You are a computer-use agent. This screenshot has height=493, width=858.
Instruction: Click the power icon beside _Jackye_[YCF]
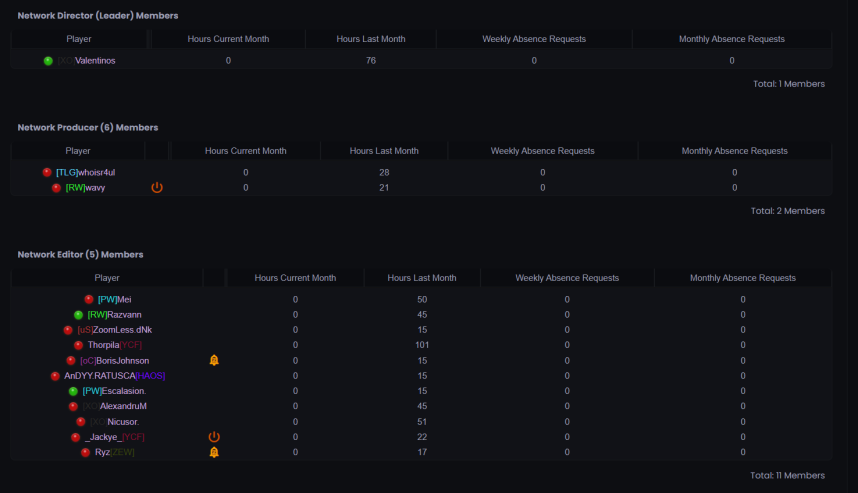tap(214, 437)
